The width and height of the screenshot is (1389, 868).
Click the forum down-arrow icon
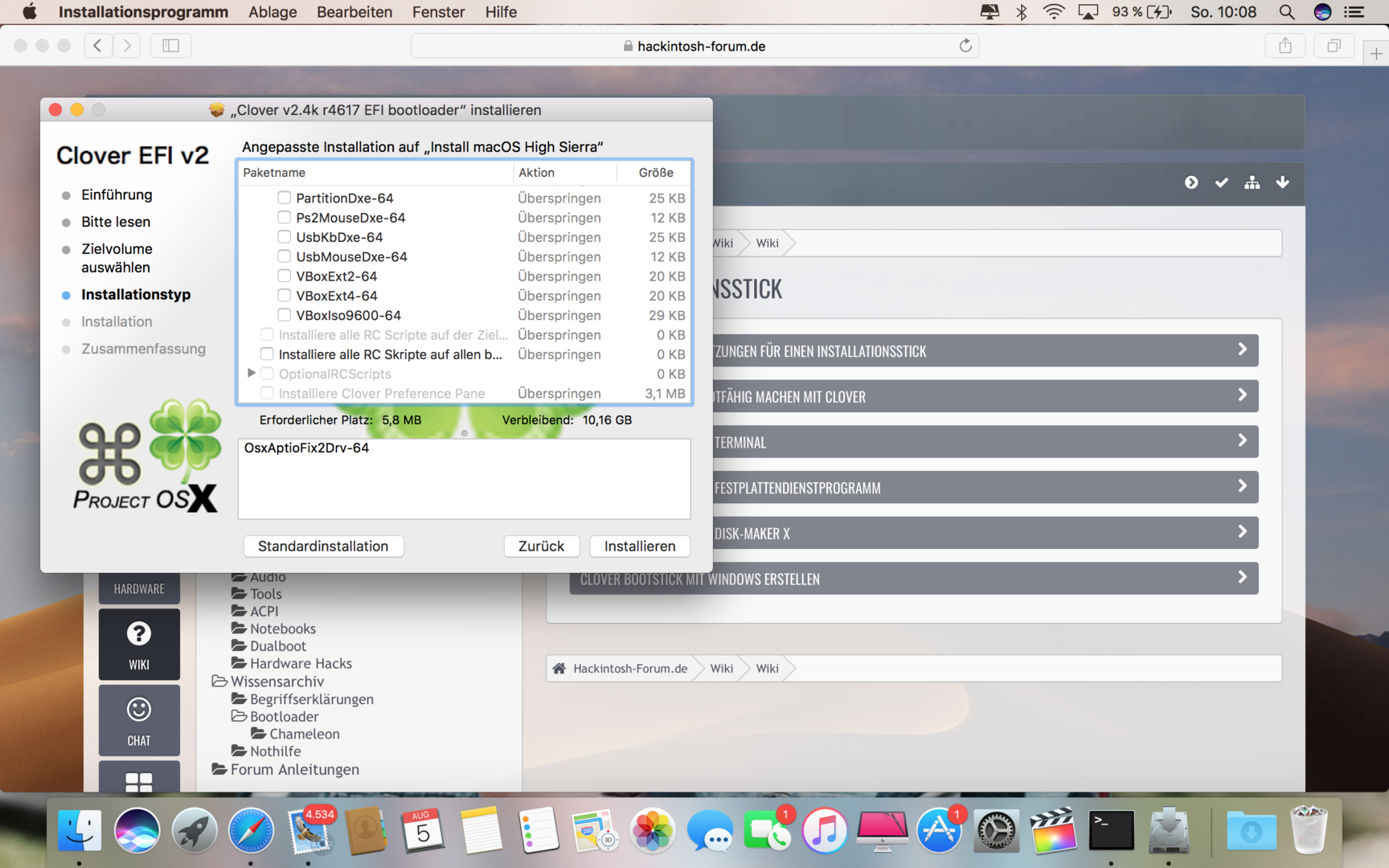click(1282, 182)
